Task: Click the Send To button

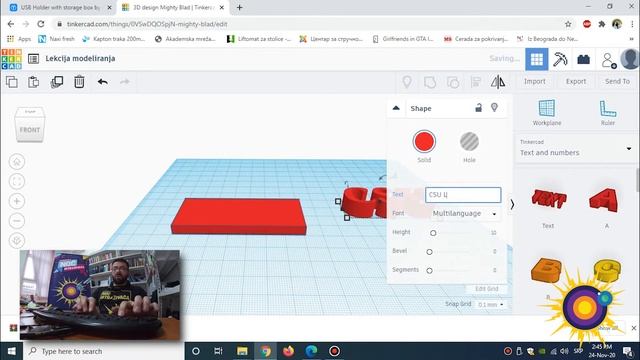Action: pyautogui.click(x=617, y=82)
